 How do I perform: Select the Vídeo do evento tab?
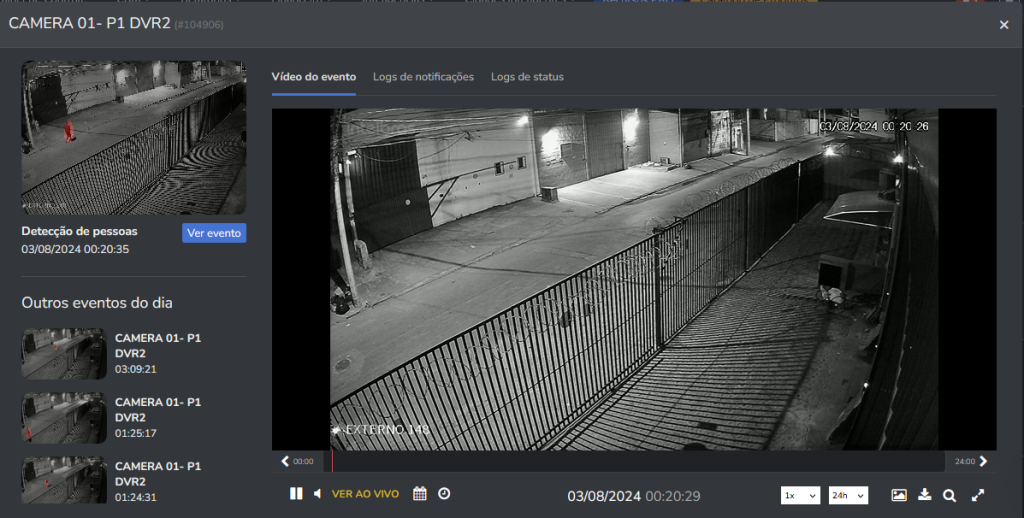[313, 77]
